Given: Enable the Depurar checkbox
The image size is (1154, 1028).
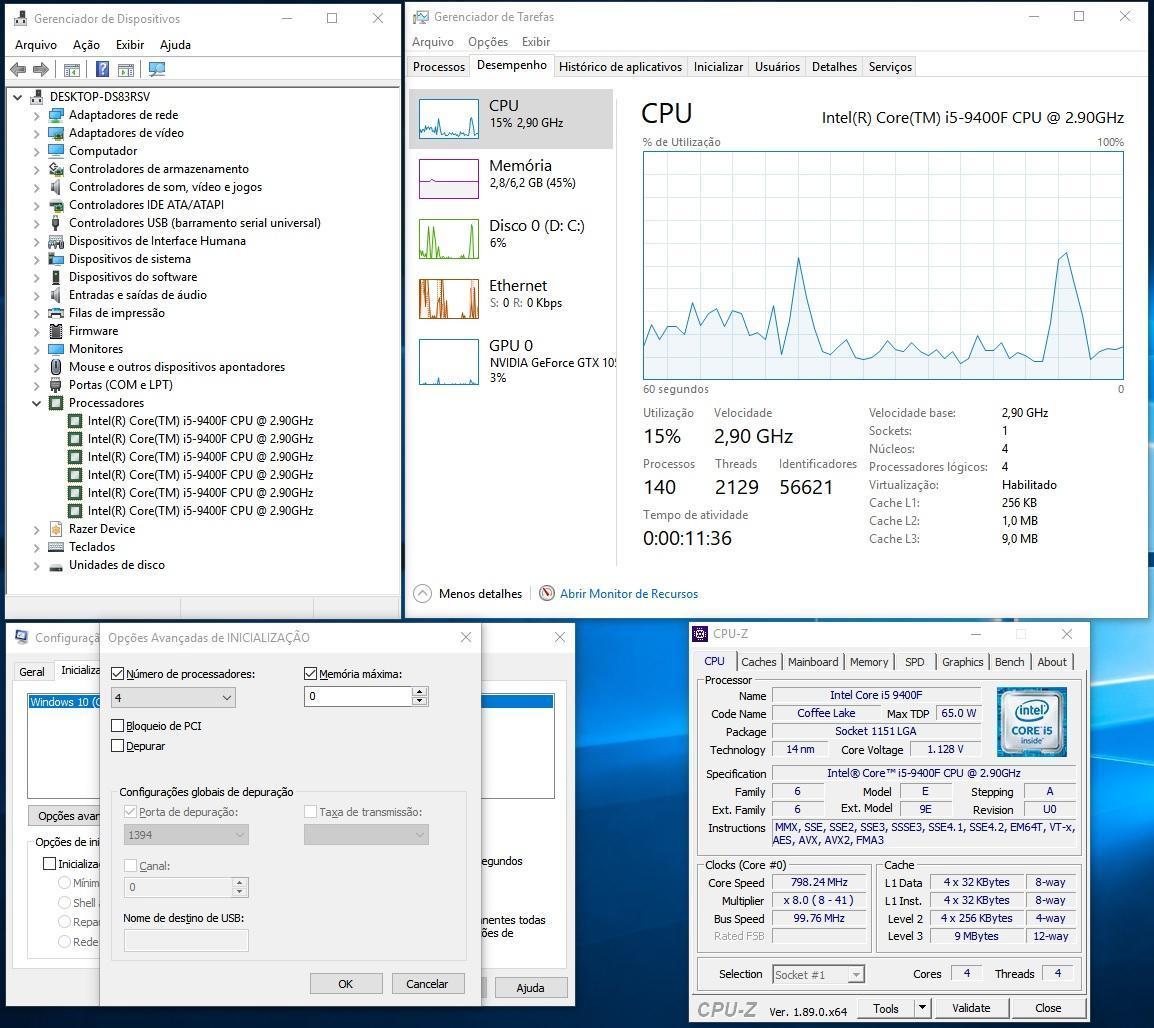Looking at the screenshot, I should click(x=117, y=746).
